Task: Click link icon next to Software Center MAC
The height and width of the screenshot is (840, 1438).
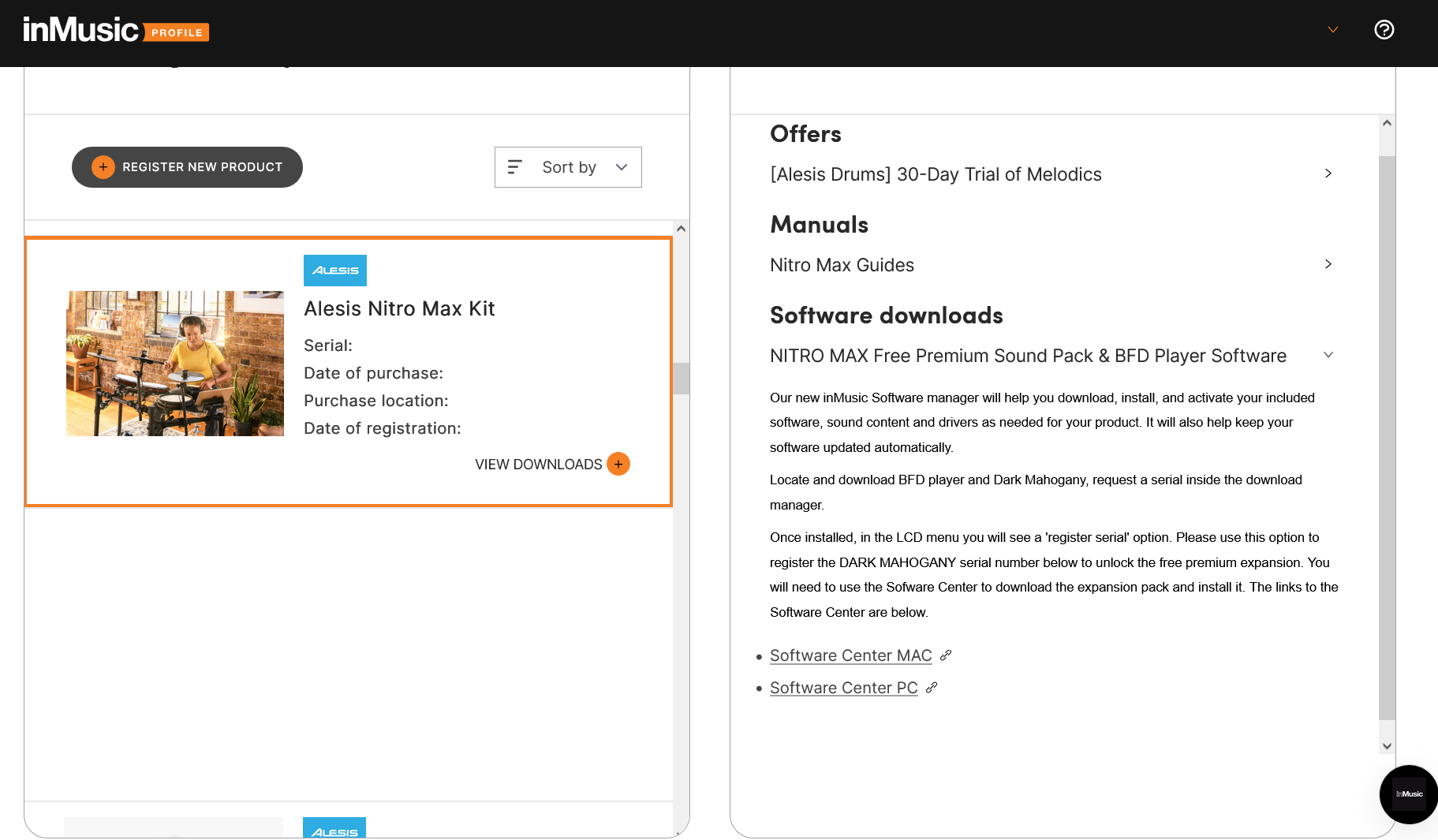Action: (x=946, y=655)
